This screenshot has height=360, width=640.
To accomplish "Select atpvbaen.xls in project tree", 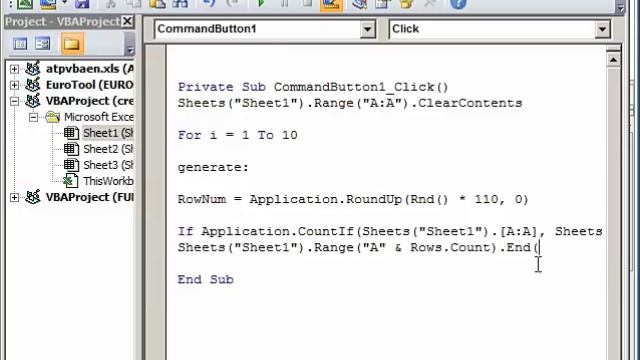I will [90, 69].
